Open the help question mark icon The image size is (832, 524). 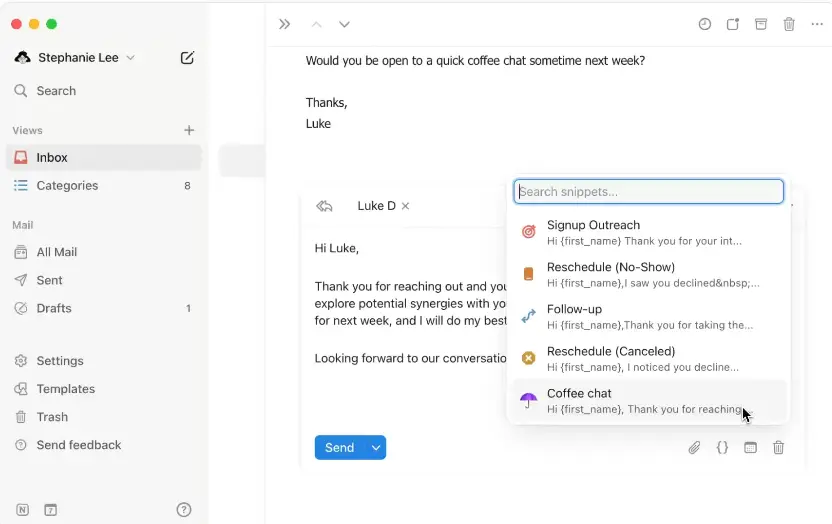point(184,509)
